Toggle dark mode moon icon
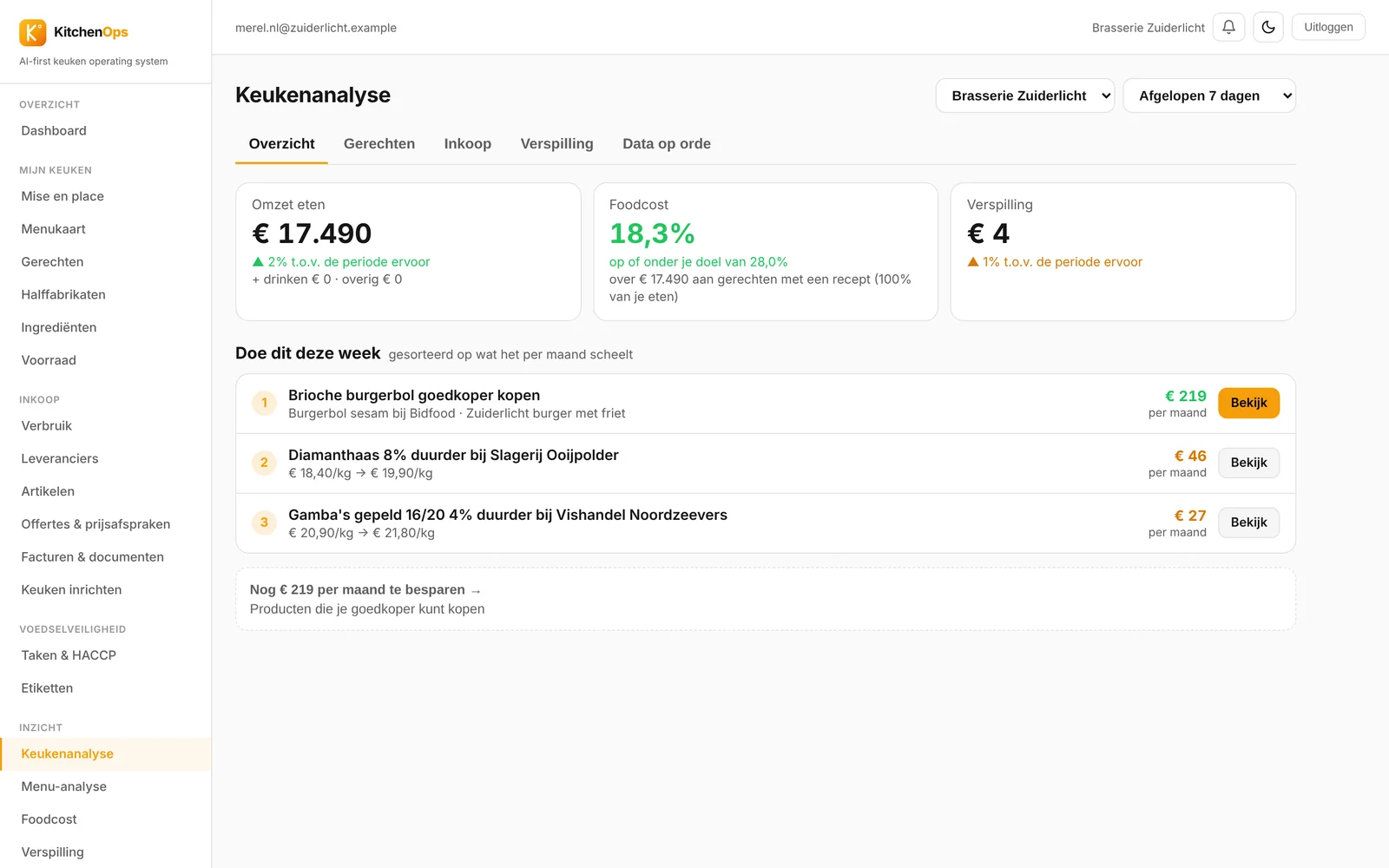 [x=1268, y=27]
